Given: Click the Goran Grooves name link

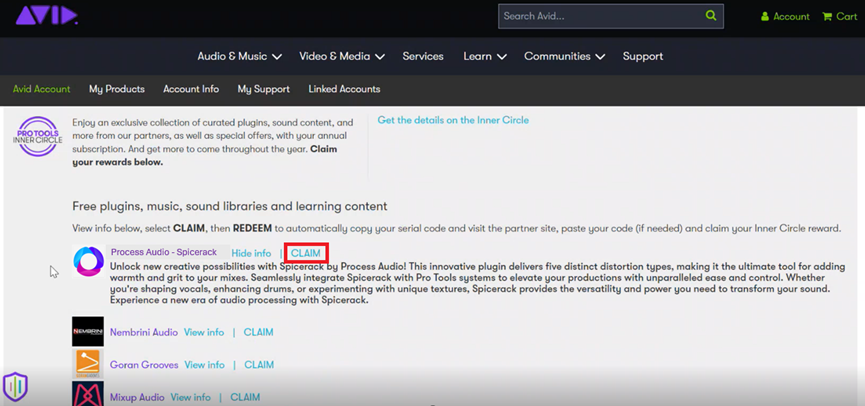Looking at the screenshot, I should click(144, 365).
